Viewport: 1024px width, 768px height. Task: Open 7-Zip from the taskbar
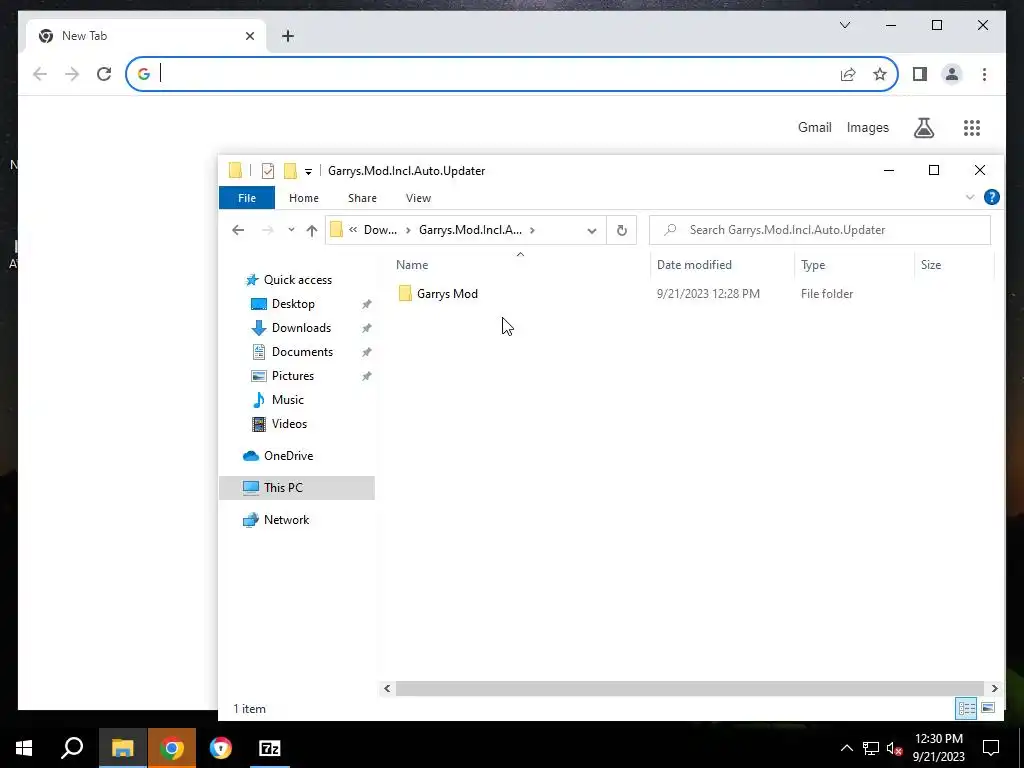(270, 748)
